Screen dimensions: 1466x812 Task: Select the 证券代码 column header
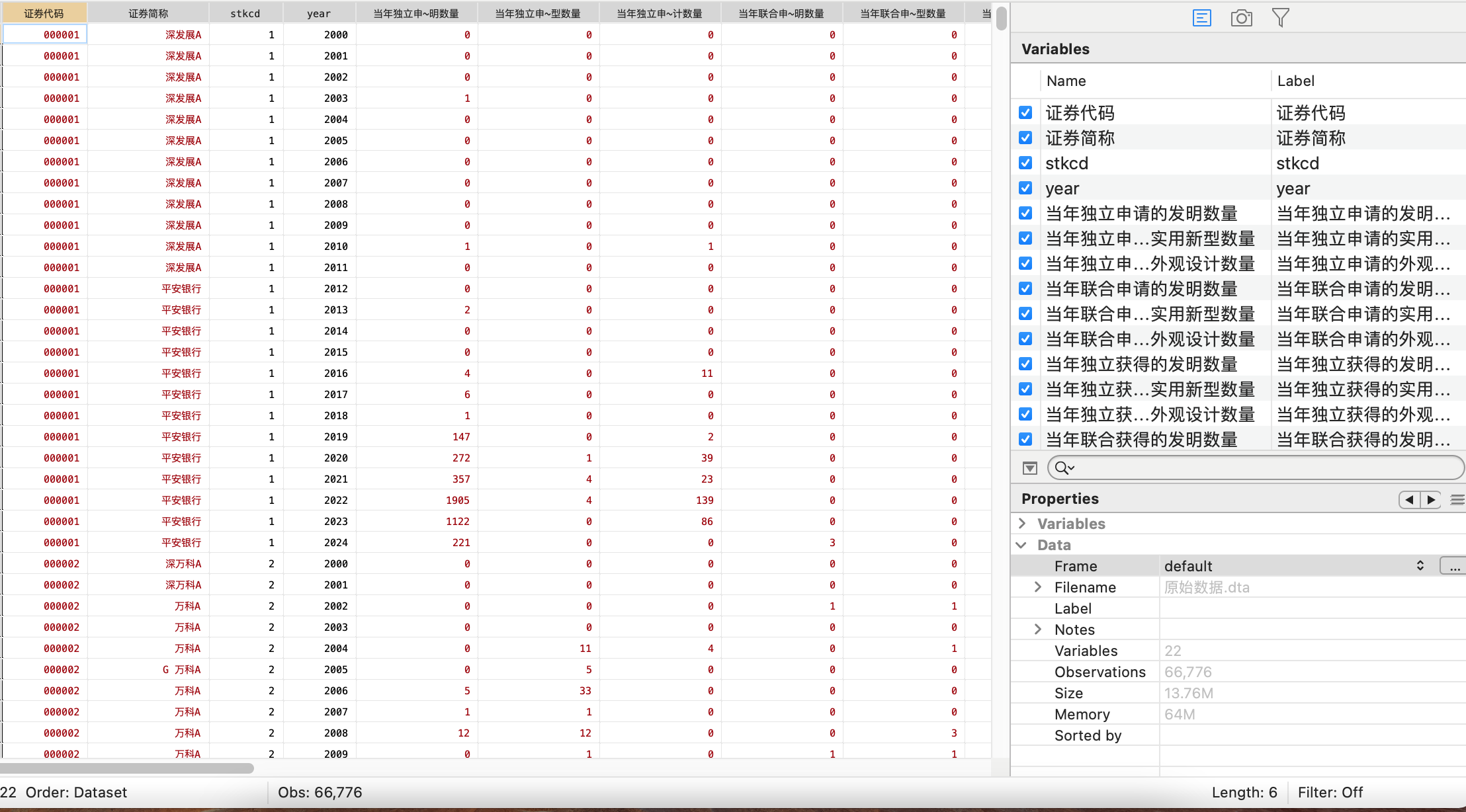pyautogui.click(x=44, y=13)
